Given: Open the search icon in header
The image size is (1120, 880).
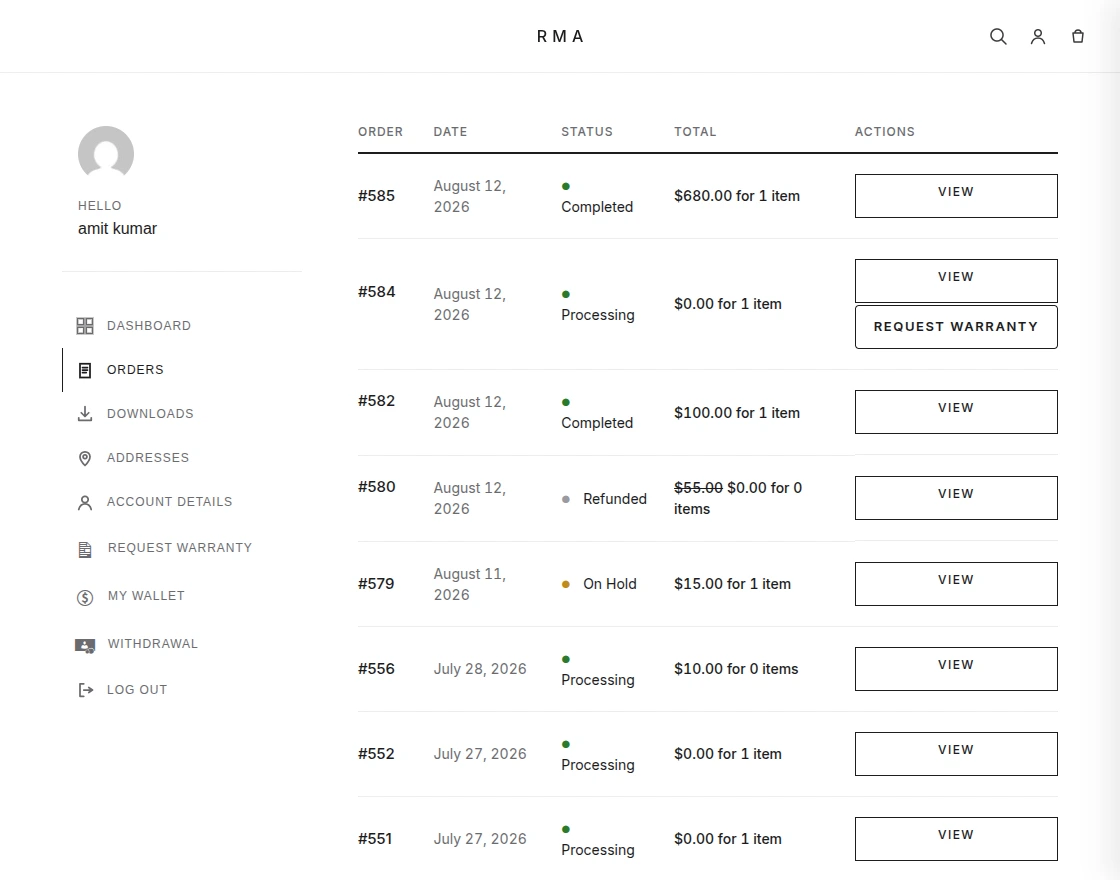Looking at the screenshot, I should [998, 36].
